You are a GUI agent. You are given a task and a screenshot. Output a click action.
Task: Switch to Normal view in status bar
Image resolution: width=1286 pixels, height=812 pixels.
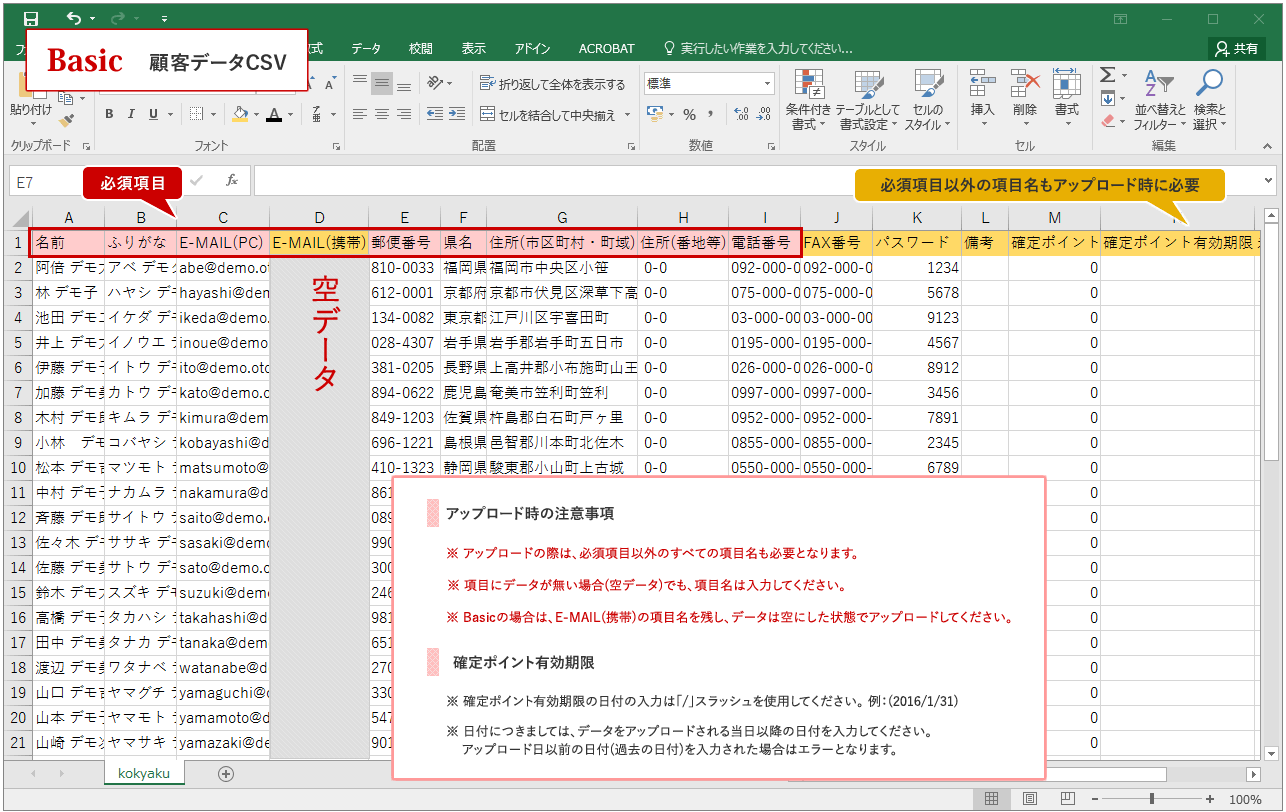(991, 799)
